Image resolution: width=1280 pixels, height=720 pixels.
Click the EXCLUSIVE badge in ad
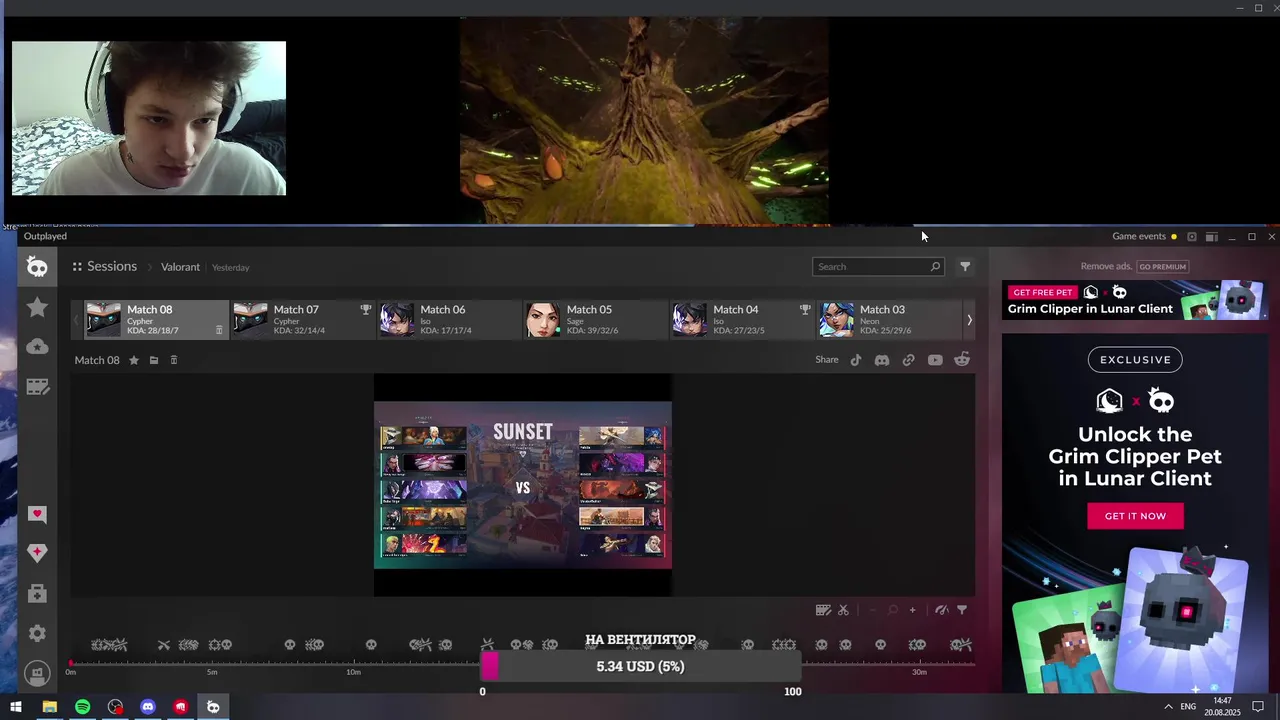(x=1135, y=360)
